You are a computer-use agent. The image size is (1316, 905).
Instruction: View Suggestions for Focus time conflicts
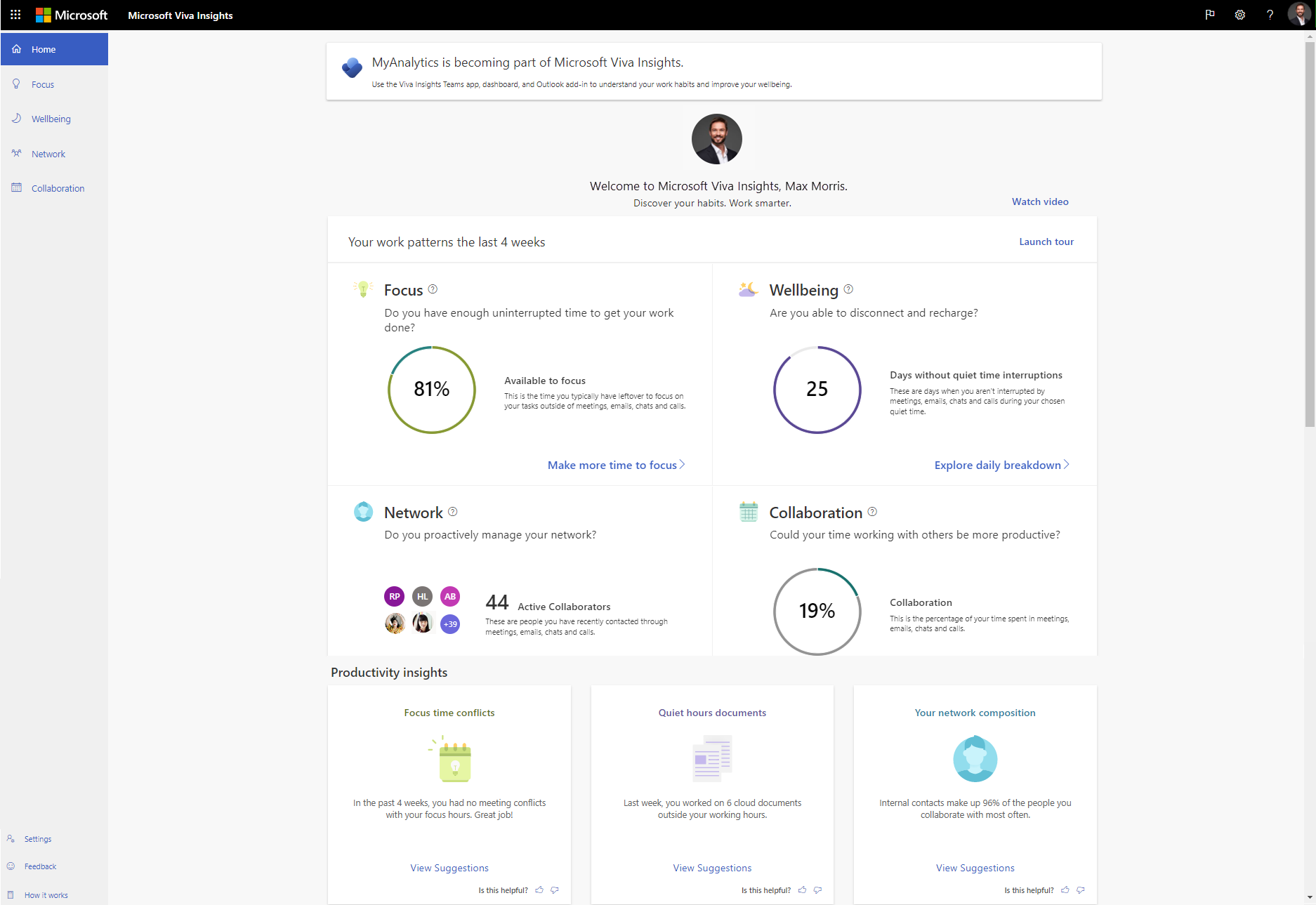coord(449,868)
